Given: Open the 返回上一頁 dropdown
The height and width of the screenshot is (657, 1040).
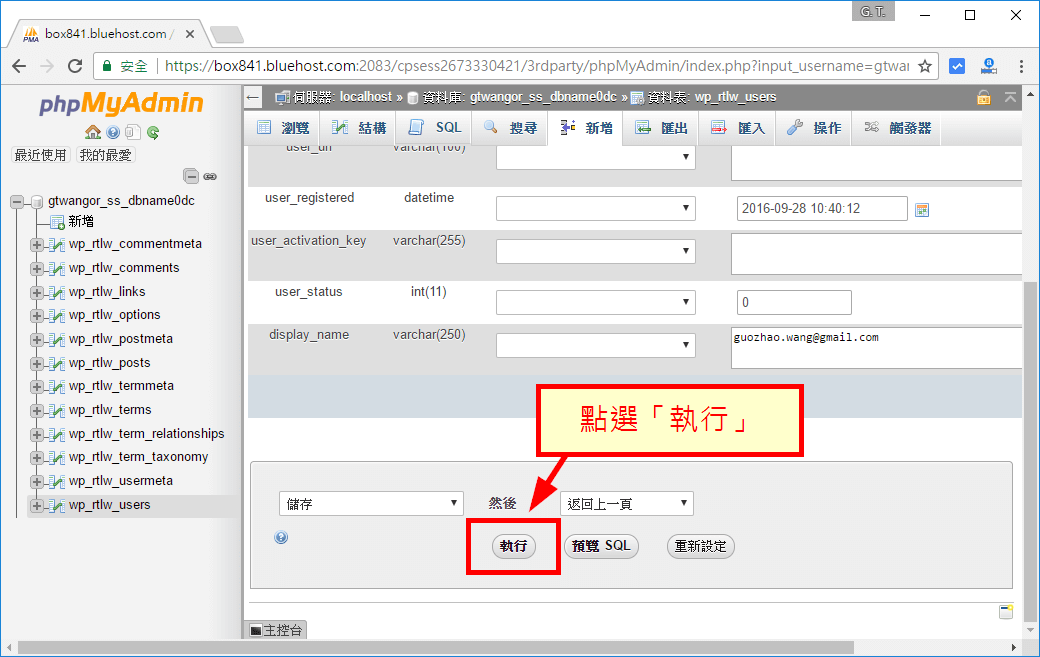Looking at the screenshot, I should [x=627, y=503].
